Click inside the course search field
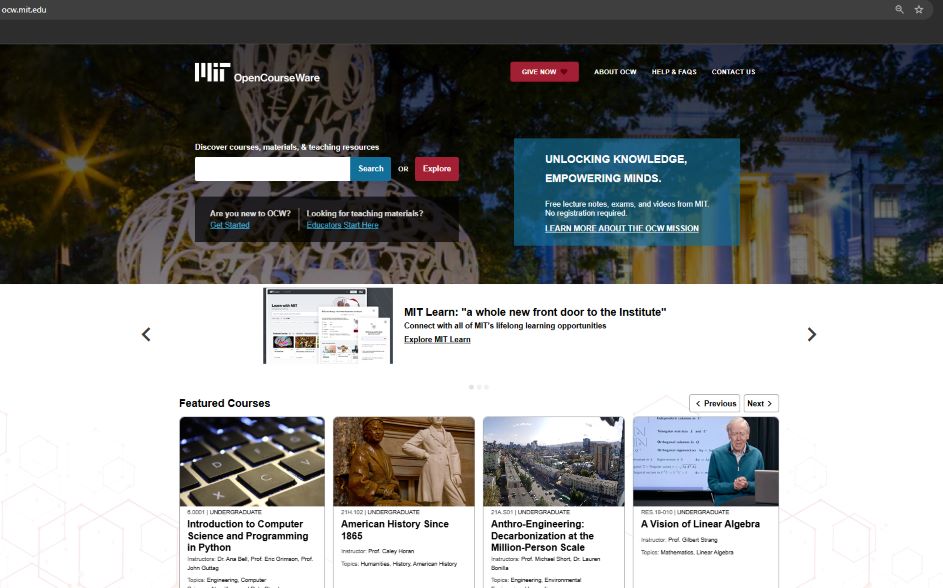Image resolution: width=943 pixels, height=588 pixels. tap(272, 169)
